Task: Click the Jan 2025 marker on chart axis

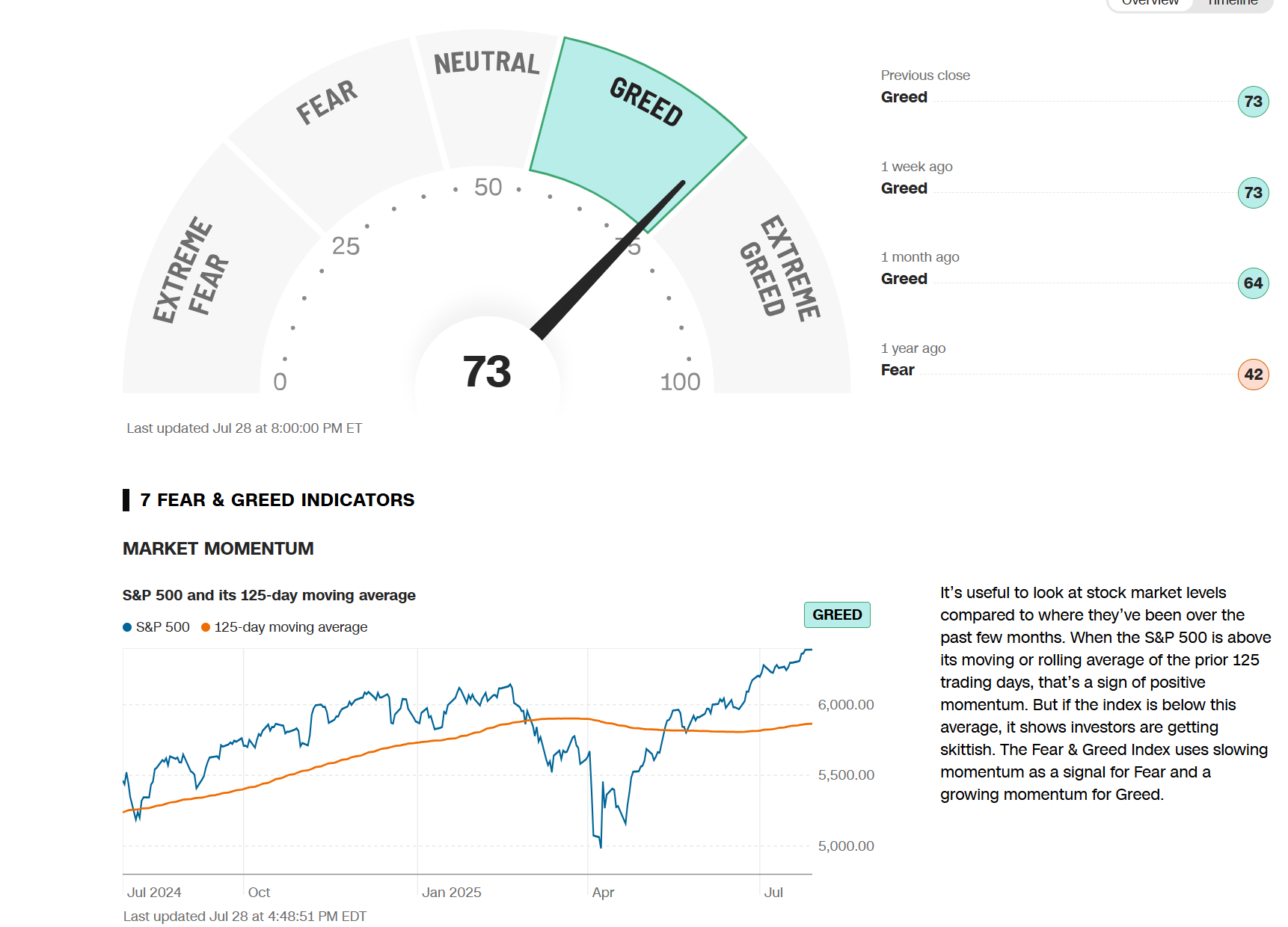Action: [451, 893]
